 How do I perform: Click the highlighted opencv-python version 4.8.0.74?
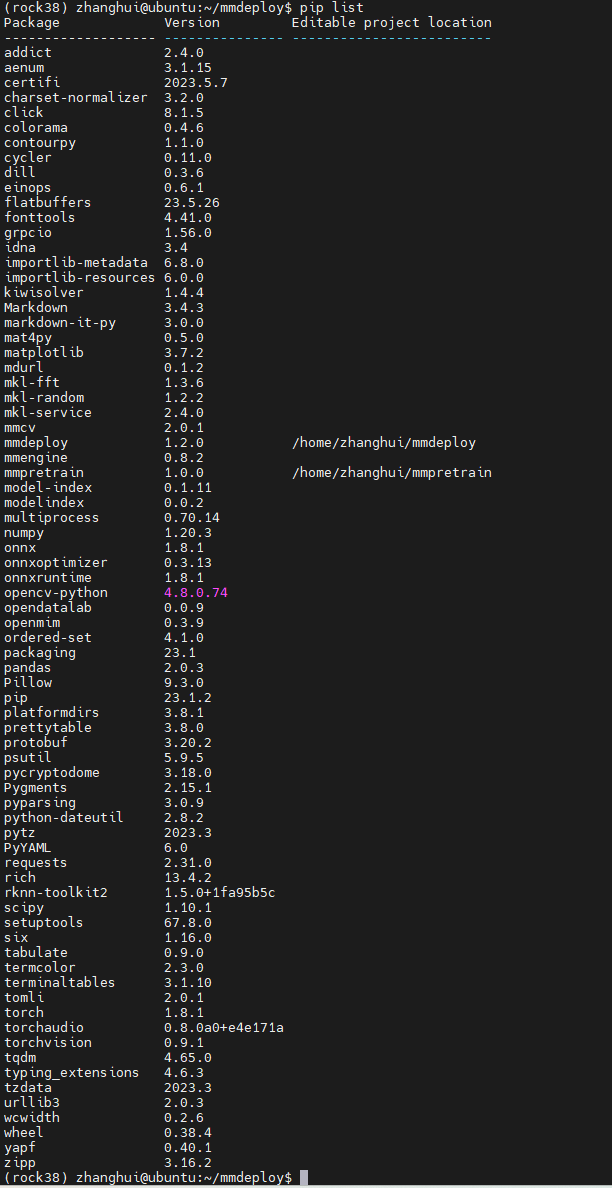tap(196, 593)
